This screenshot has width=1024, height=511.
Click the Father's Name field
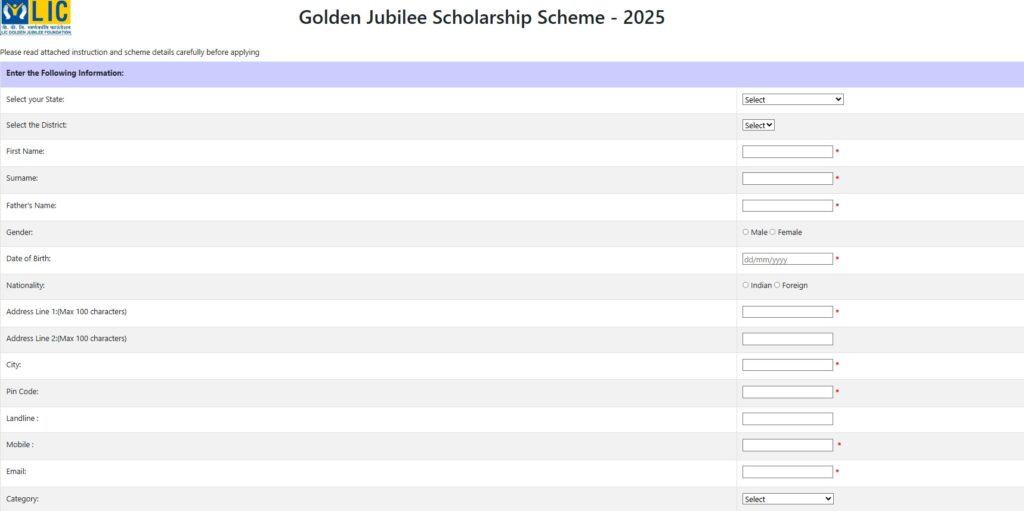point(787,206)
